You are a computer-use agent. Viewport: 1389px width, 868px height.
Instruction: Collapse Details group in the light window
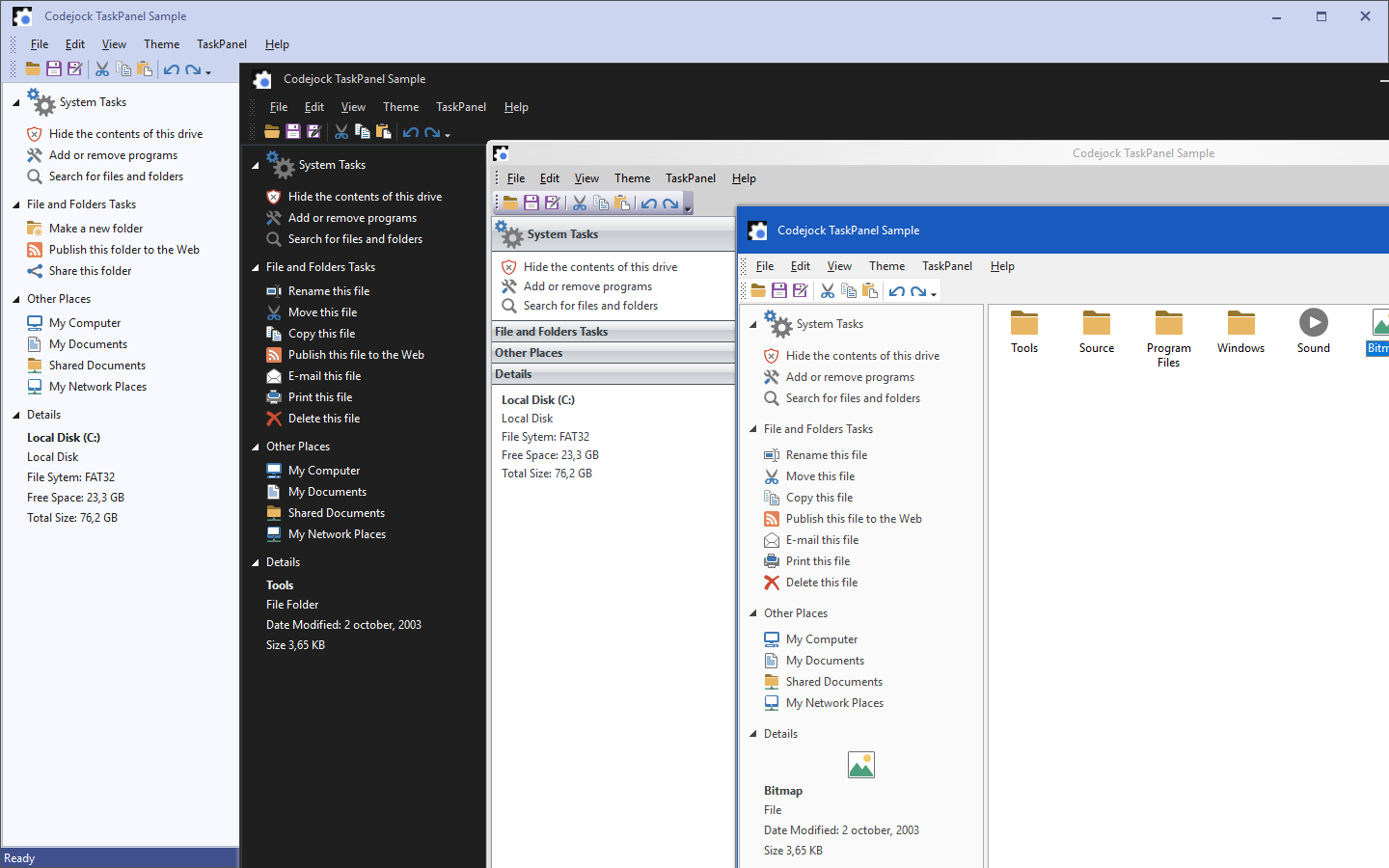coord(16,415)
